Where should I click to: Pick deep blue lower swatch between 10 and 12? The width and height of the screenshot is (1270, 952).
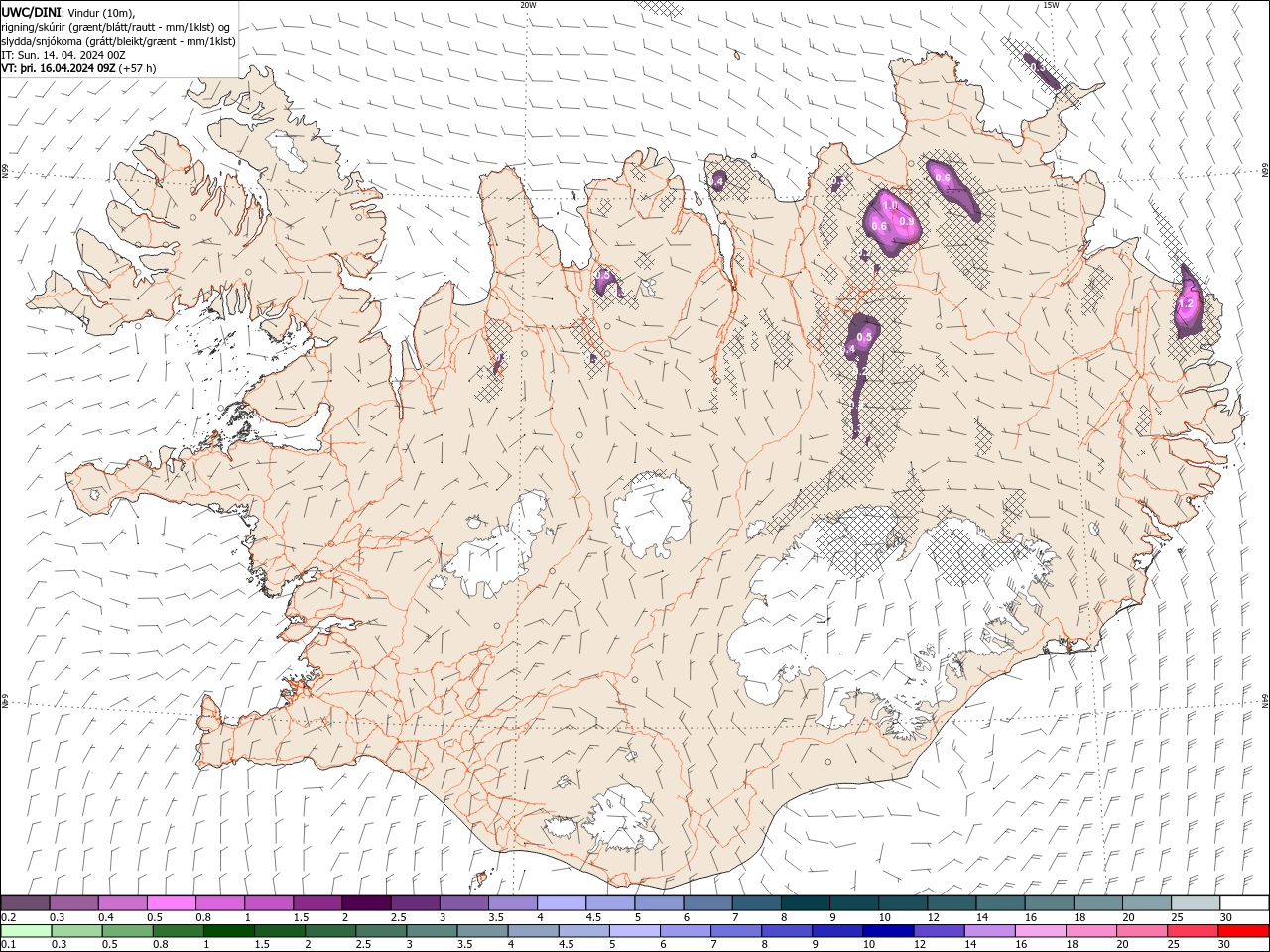tap(889, 931)
